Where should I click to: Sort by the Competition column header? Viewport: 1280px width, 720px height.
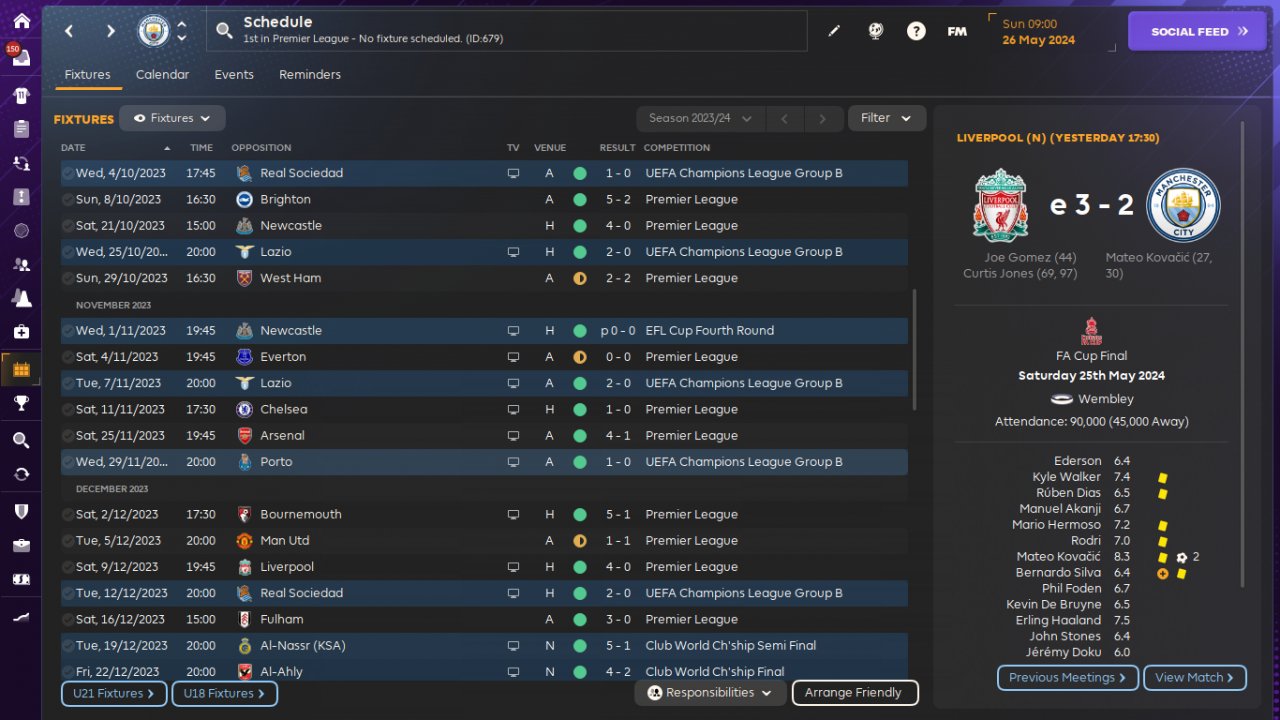pos(677,148)
